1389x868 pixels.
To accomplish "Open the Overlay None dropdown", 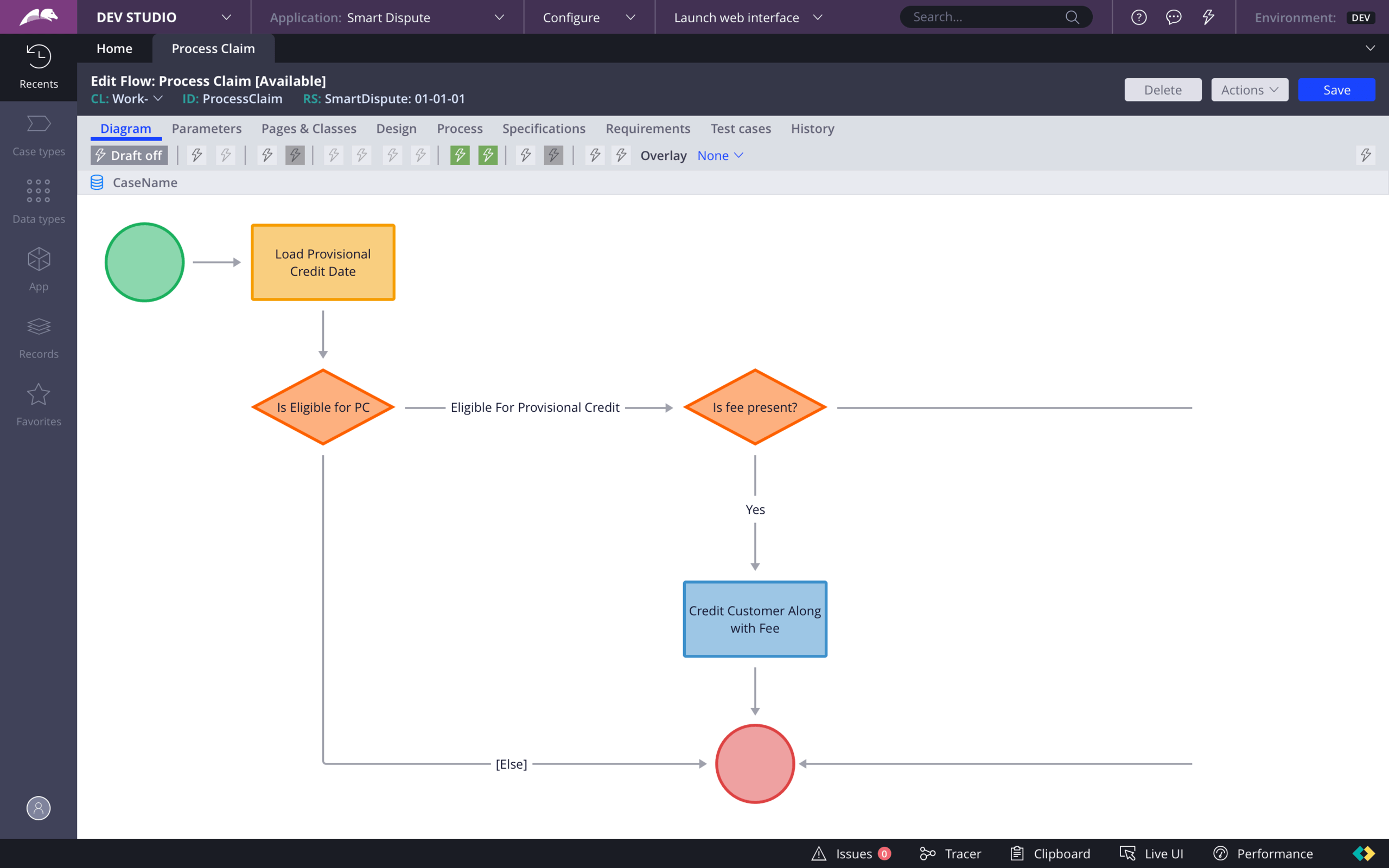I will tap(719, 156).
